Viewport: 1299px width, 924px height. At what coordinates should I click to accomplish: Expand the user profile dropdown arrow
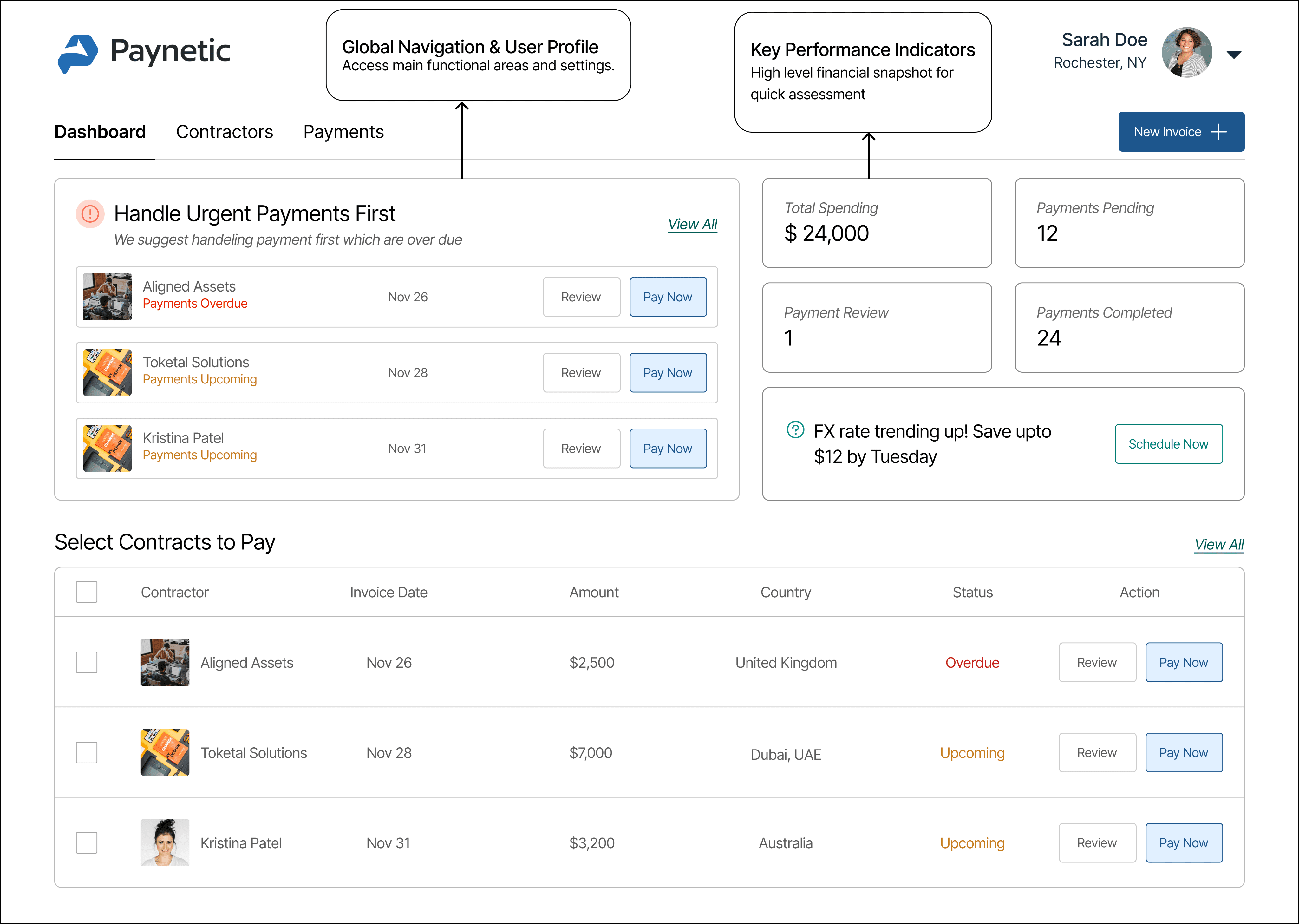click(x=1234, y=55)
